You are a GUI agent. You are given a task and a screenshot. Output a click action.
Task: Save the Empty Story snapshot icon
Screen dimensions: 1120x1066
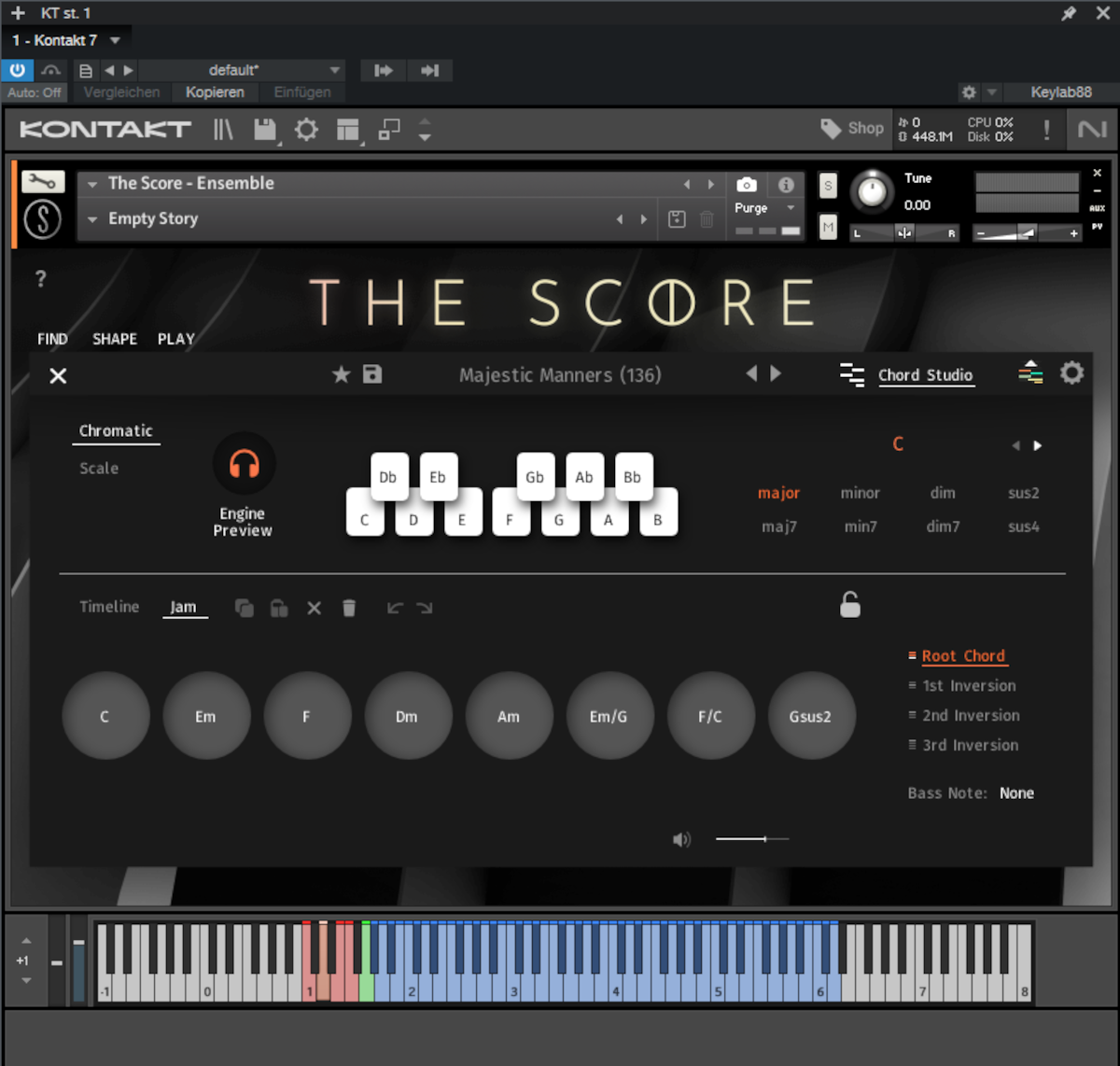(x=677, y=219)
